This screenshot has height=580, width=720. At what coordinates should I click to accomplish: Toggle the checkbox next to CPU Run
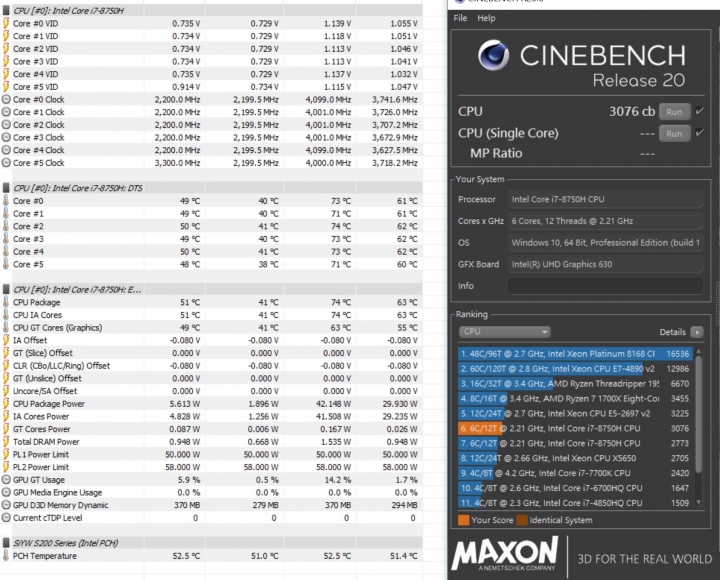[x=699, y=111]
